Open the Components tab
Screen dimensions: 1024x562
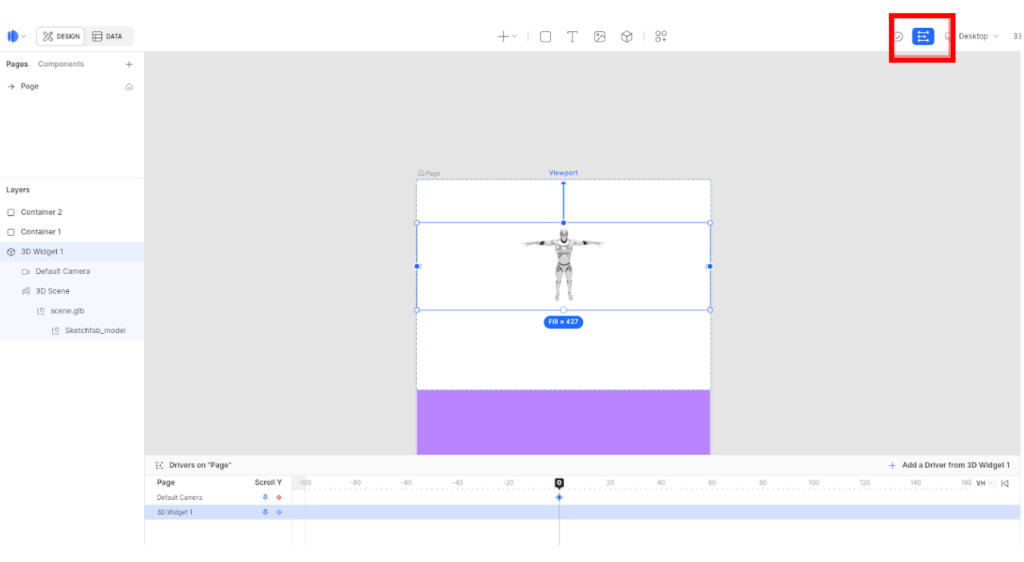pos(61,64)
